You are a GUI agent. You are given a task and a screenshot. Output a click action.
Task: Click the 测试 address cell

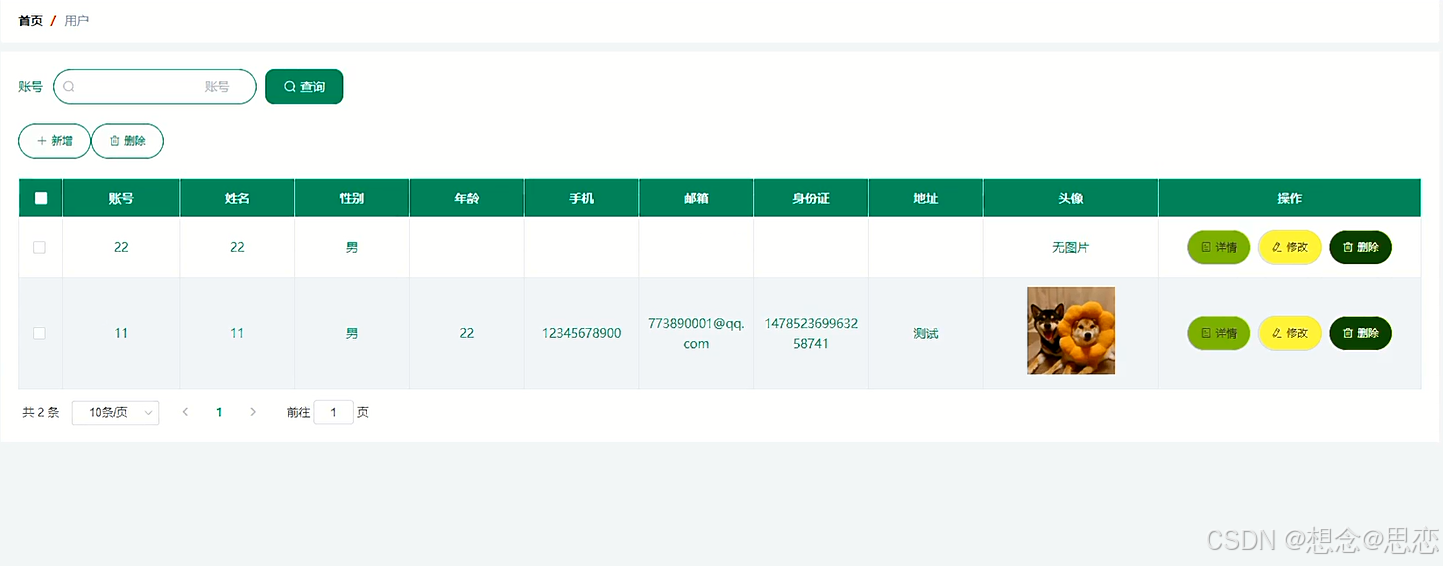[926, 333]
